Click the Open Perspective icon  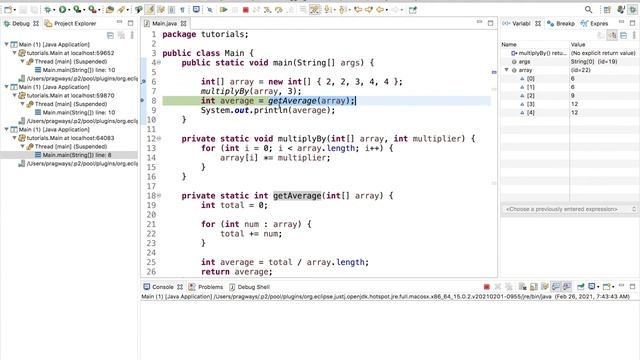pyautogui.click(x=607, y=10)
